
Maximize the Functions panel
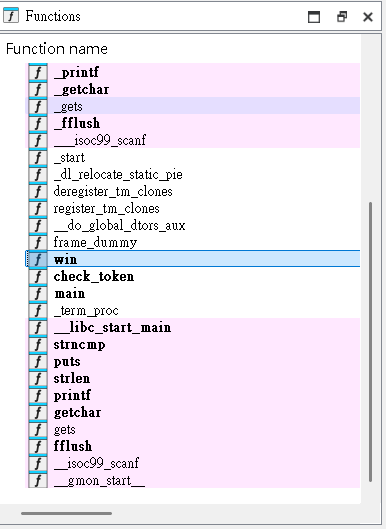click(x=314, y=17)
